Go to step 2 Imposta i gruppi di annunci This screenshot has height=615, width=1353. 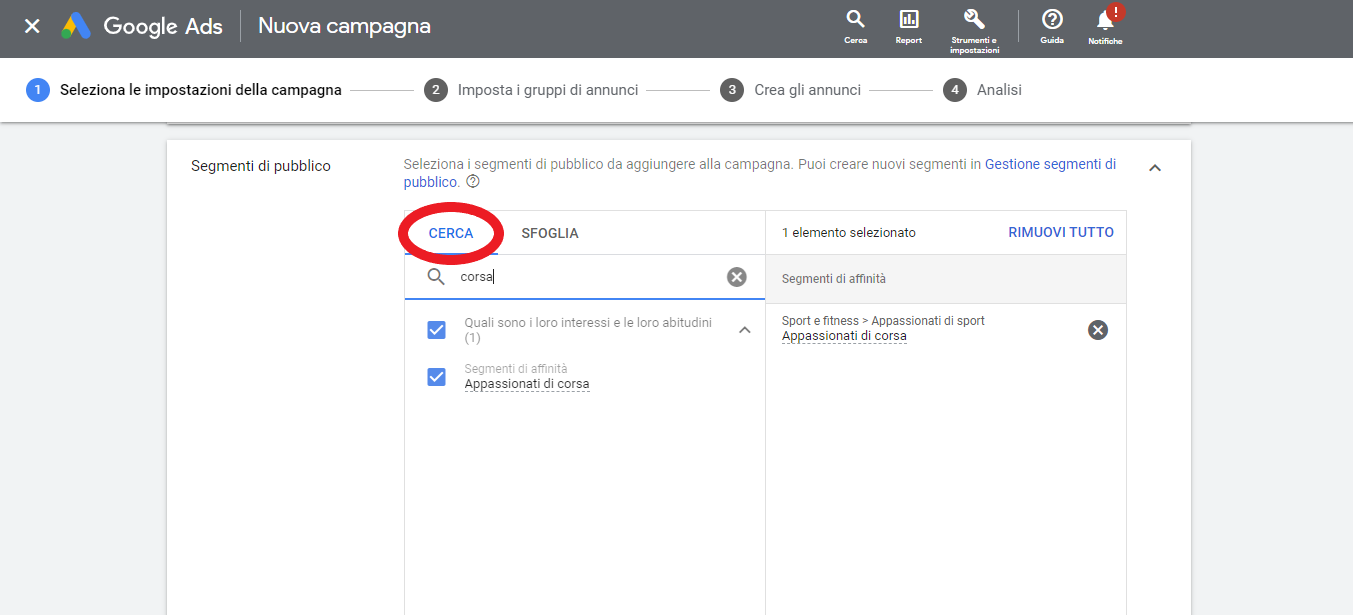coord(547,90)
